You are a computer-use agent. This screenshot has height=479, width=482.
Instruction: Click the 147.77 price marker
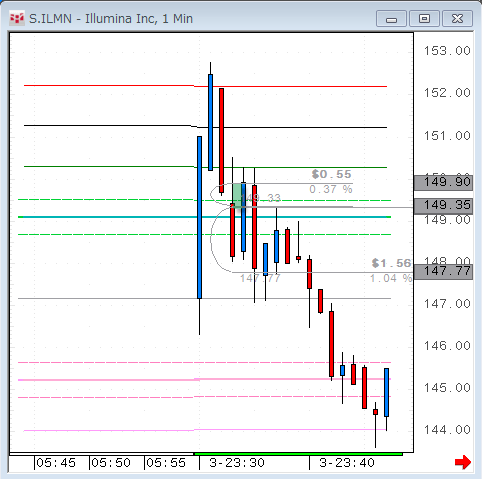click(443, 271)
